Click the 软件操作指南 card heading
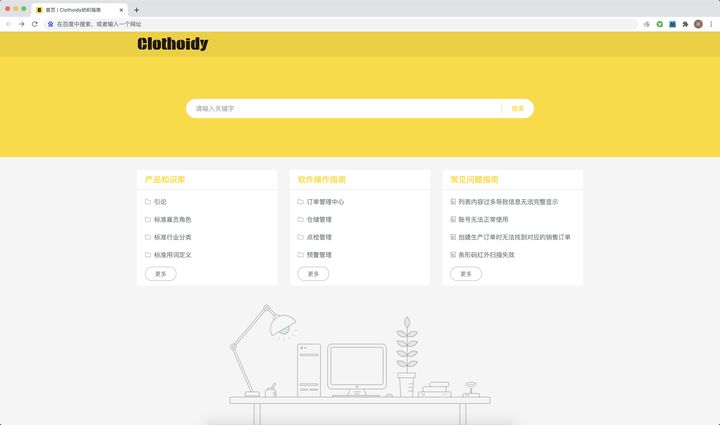This screenshot has width=720, height=425. pyautogui.click(x=321, y=179)
